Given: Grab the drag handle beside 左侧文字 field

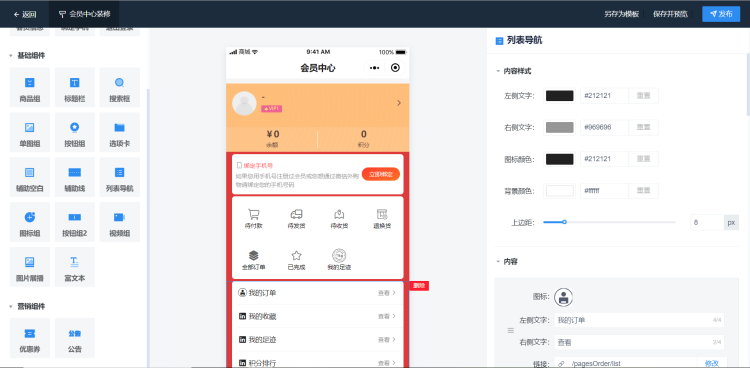Looking at the screenshot, I should coord(510,330).
